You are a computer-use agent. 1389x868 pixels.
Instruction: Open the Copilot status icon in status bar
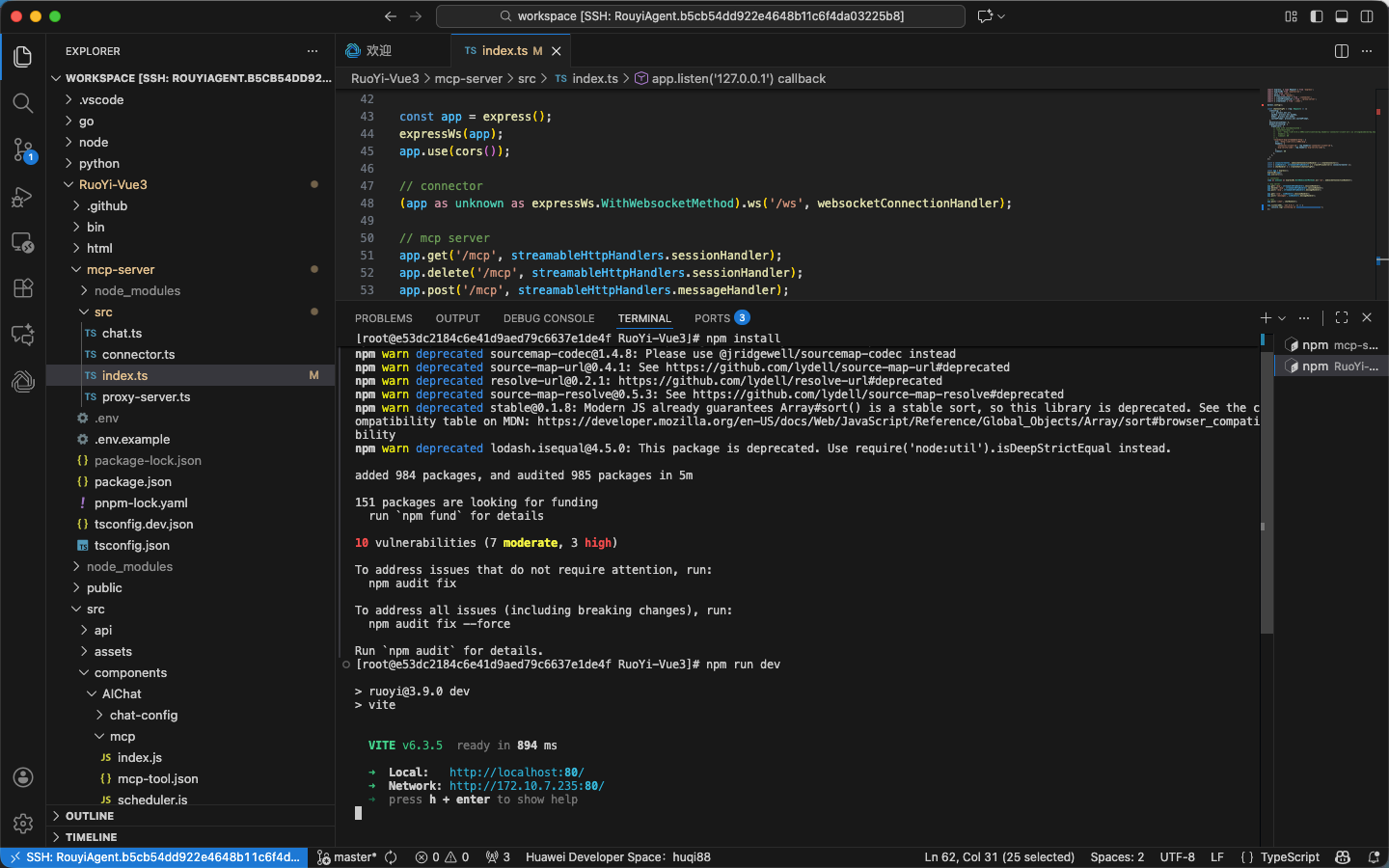click(1343, 857)
